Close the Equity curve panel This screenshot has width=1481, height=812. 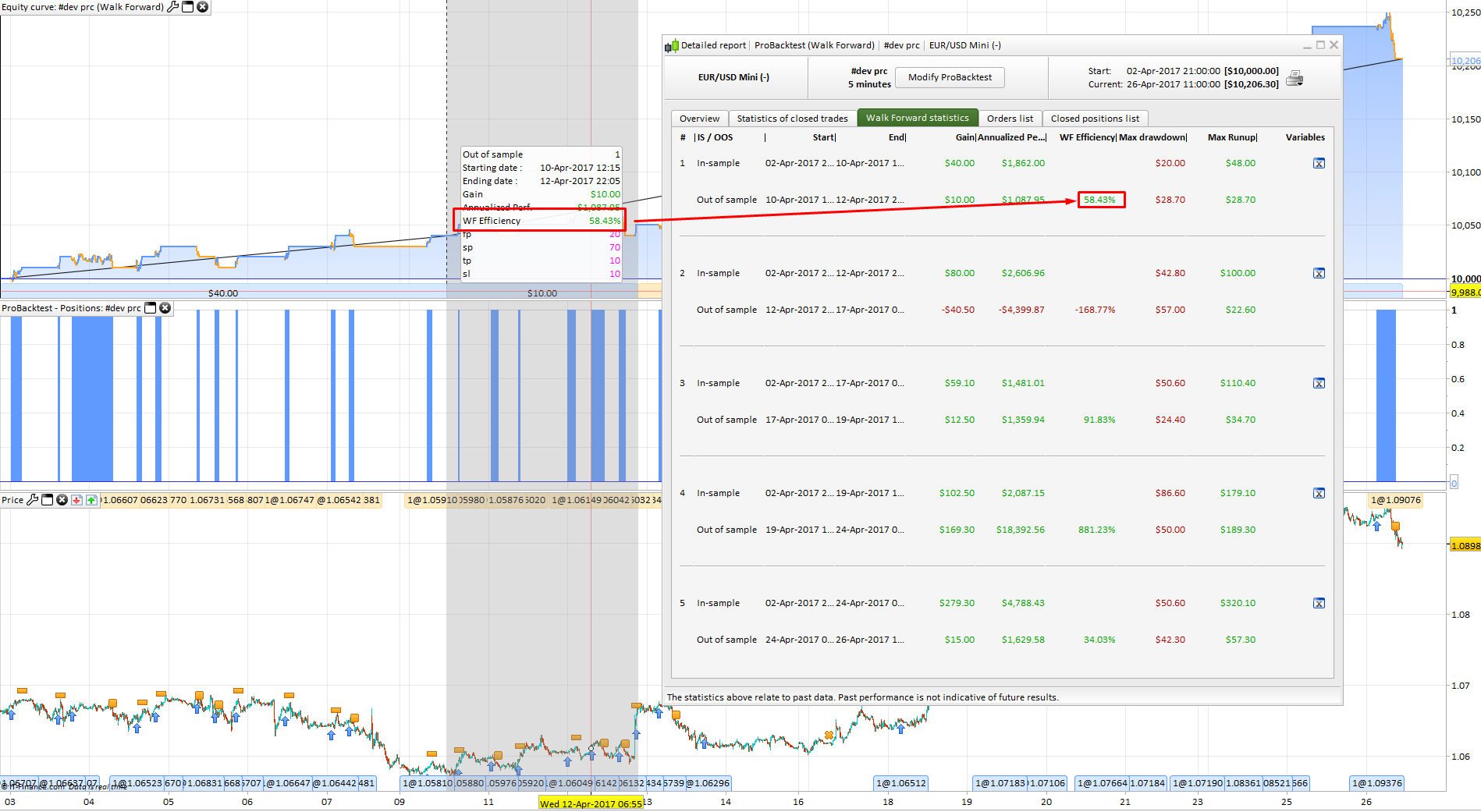[x=202, y=7]
